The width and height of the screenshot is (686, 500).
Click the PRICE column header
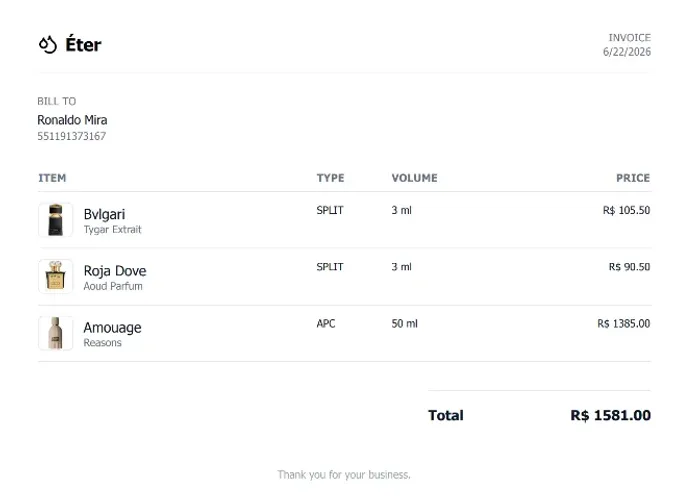633,178
